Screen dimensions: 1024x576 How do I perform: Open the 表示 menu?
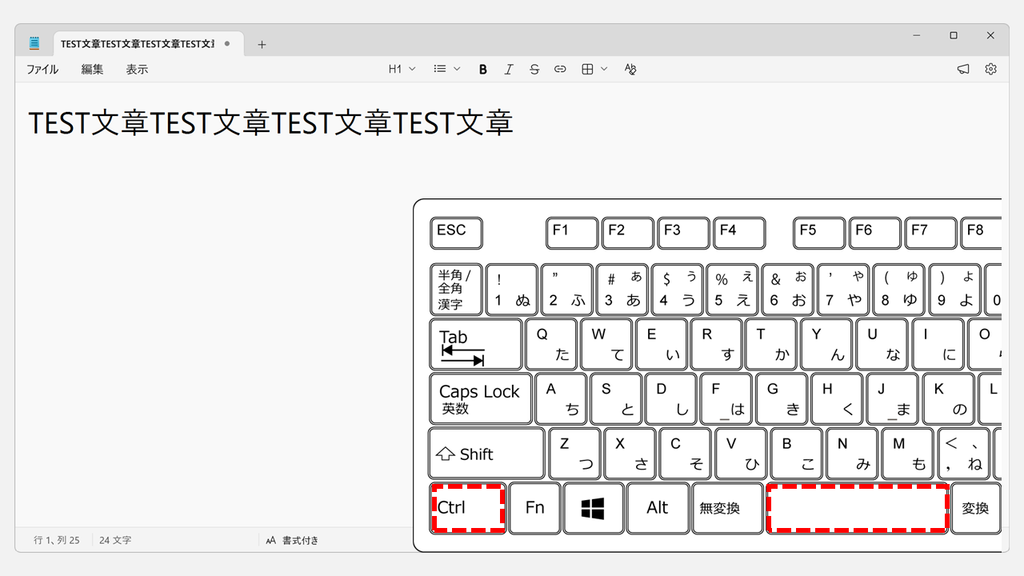tap(137, 69)
